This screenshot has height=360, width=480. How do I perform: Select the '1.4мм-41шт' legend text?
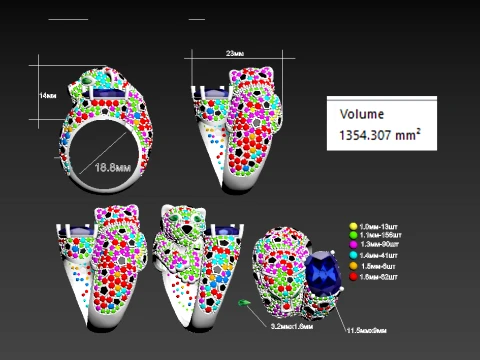[378, 256]
